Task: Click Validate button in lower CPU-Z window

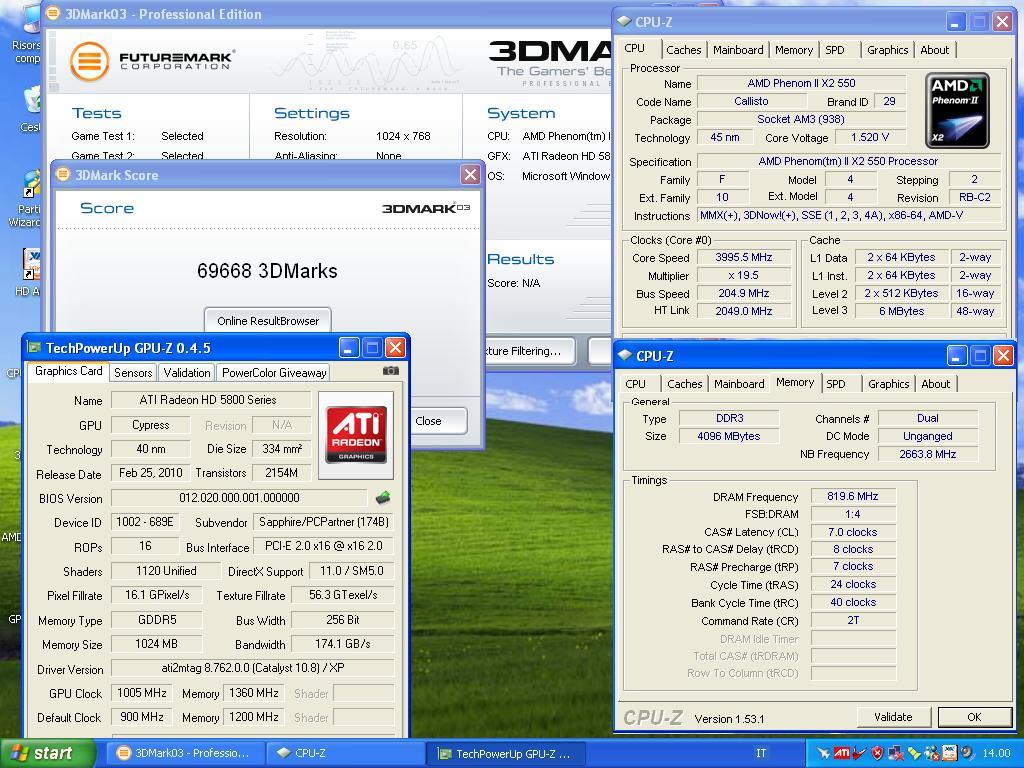Action: [893, 717]
